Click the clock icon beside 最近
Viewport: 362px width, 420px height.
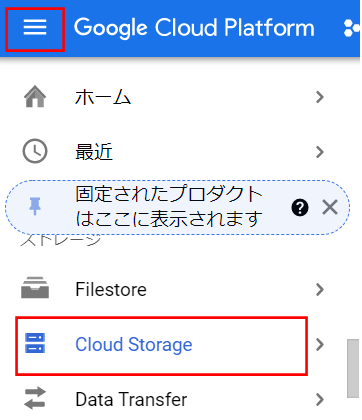click(x=35, y=151)
